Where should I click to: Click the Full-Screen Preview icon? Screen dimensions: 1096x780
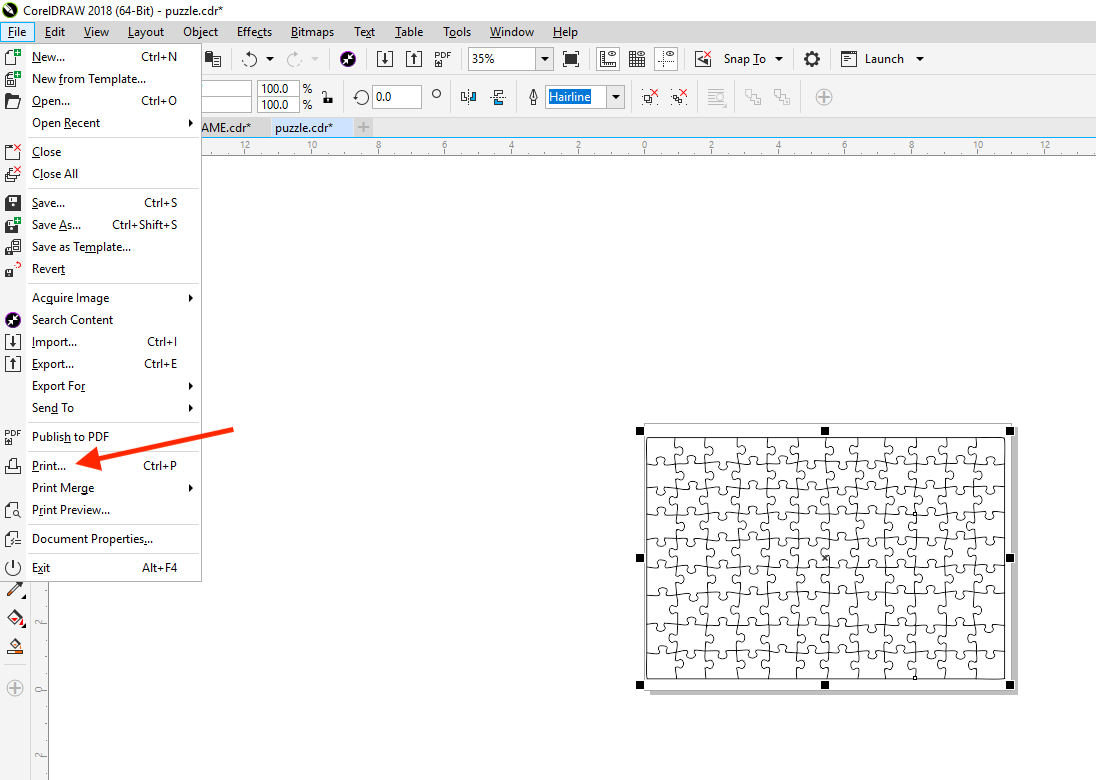coord(571,59)
